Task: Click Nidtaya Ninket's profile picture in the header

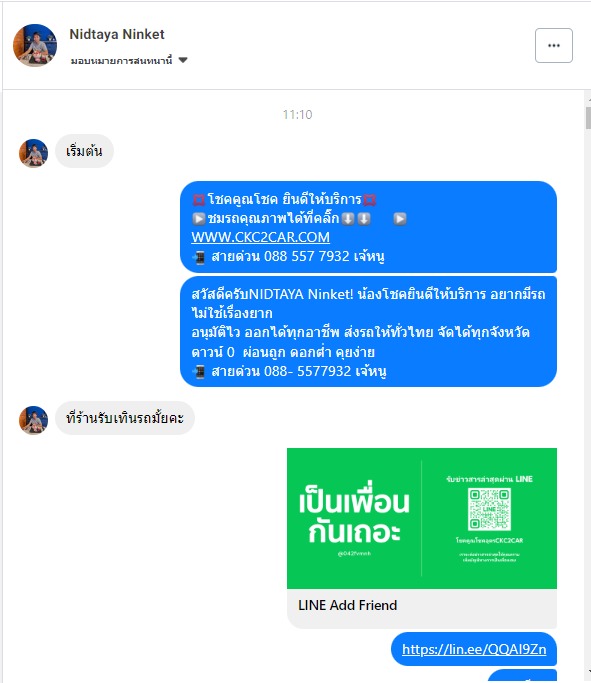Action: (35, 45)
